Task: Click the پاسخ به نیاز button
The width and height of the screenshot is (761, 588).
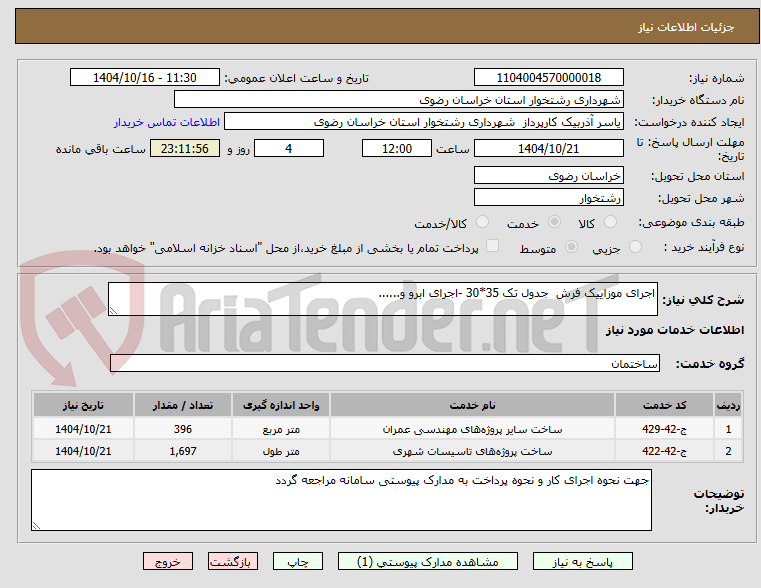Action: click(582, 562)
